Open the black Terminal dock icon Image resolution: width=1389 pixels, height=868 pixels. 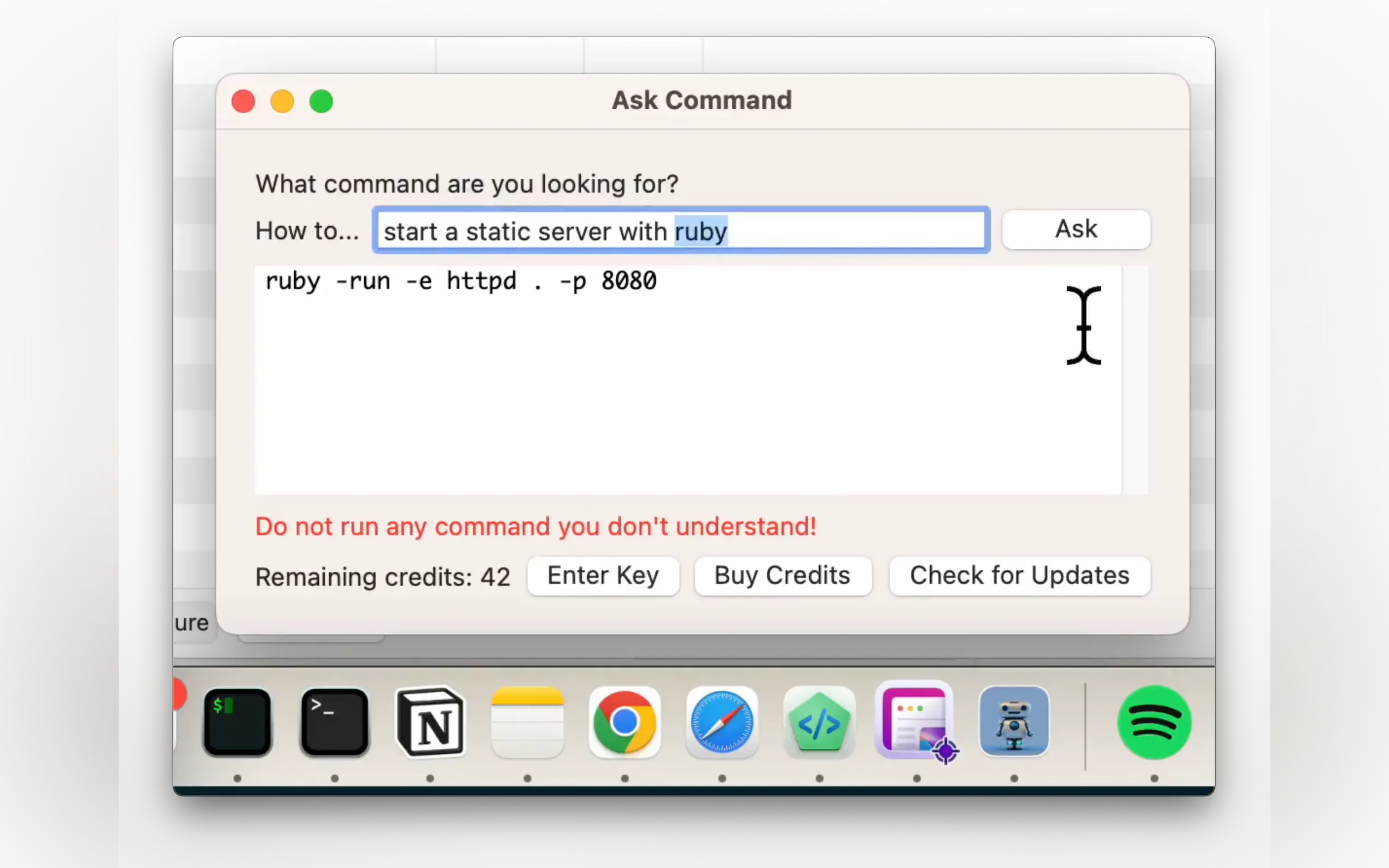[334, 722]
